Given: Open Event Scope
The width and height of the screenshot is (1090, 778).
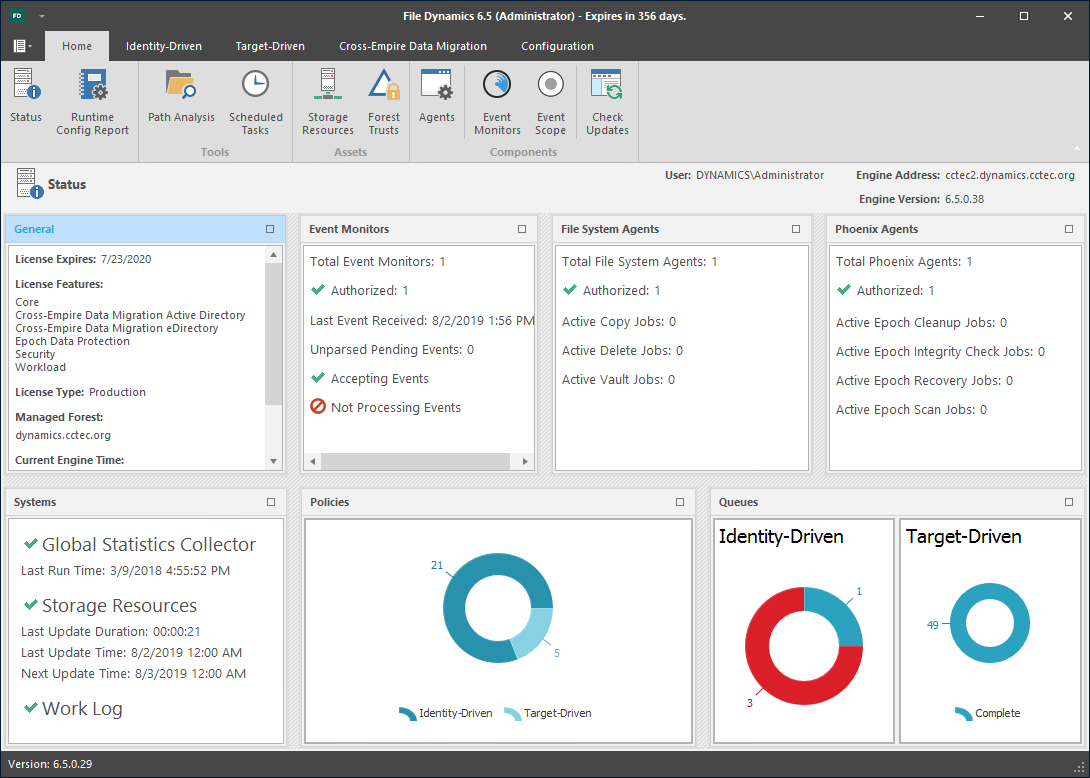Looking at the screenshot, I should click(550, 100).
